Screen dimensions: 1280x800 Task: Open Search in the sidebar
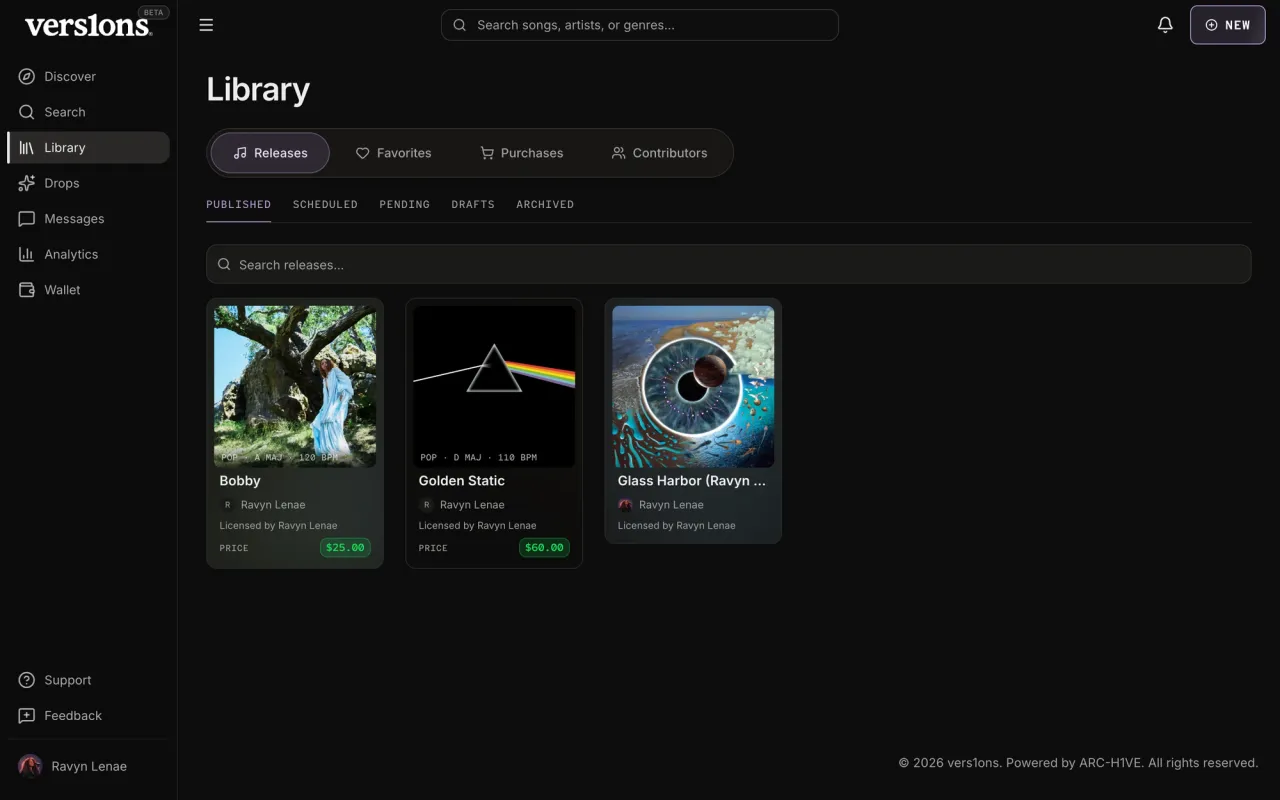point(88,112)
